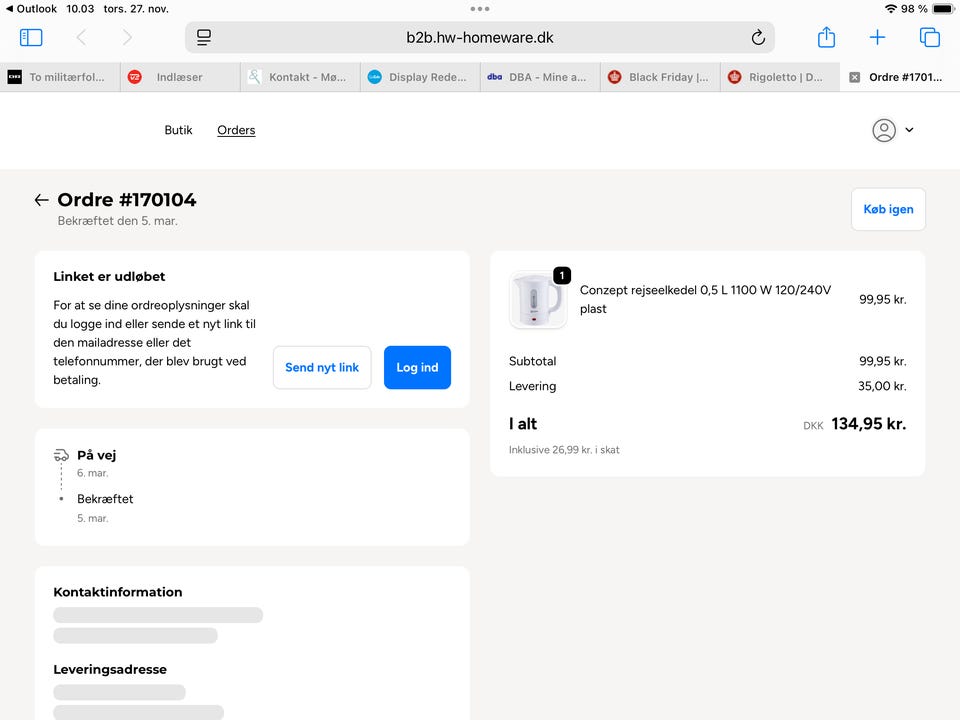Reload the page with refresh icon
Viewport: 960px width, 720px height.
click(758, 37)
